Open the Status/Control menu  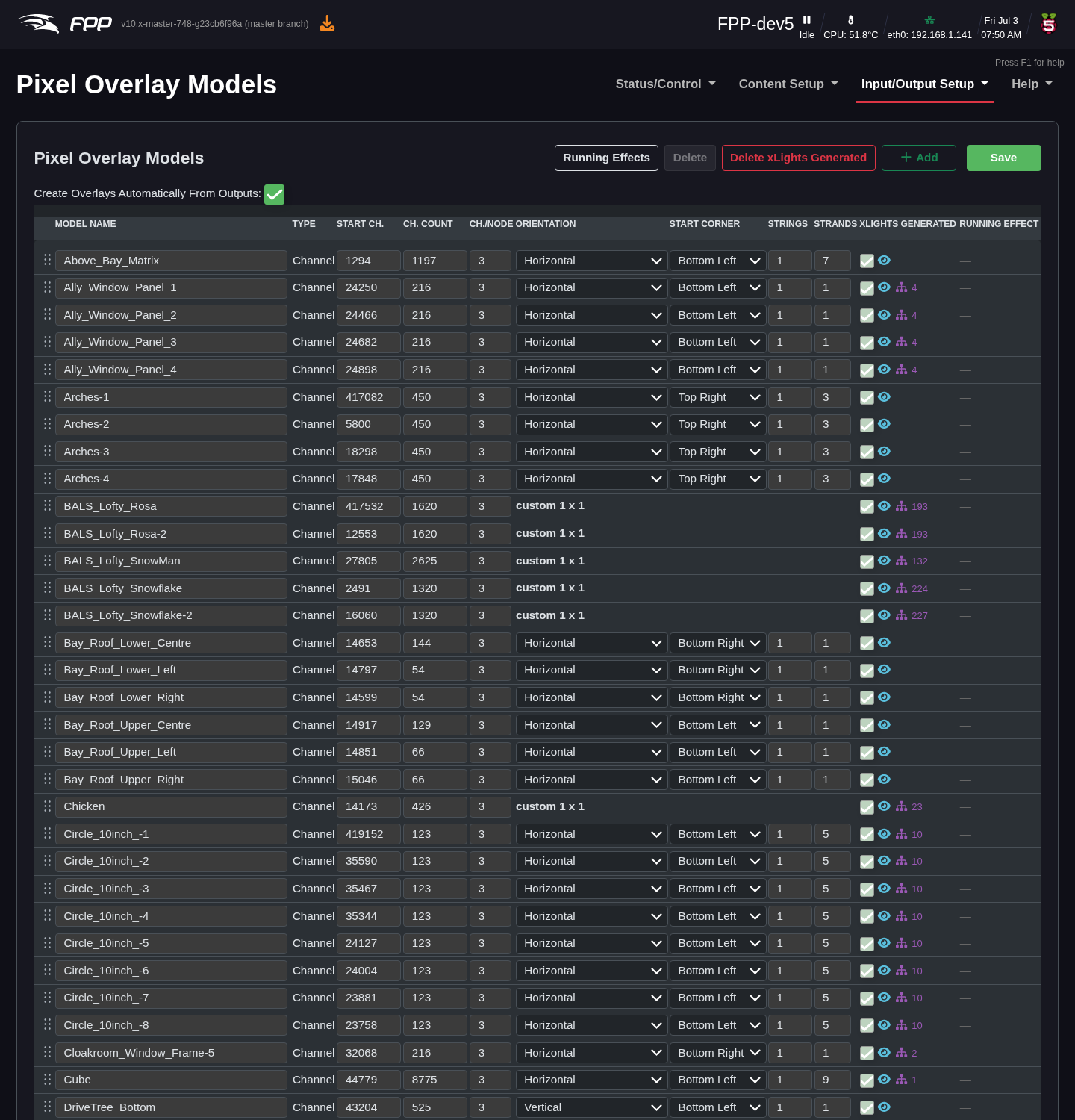pyautogui.click(x=665, y=84)
